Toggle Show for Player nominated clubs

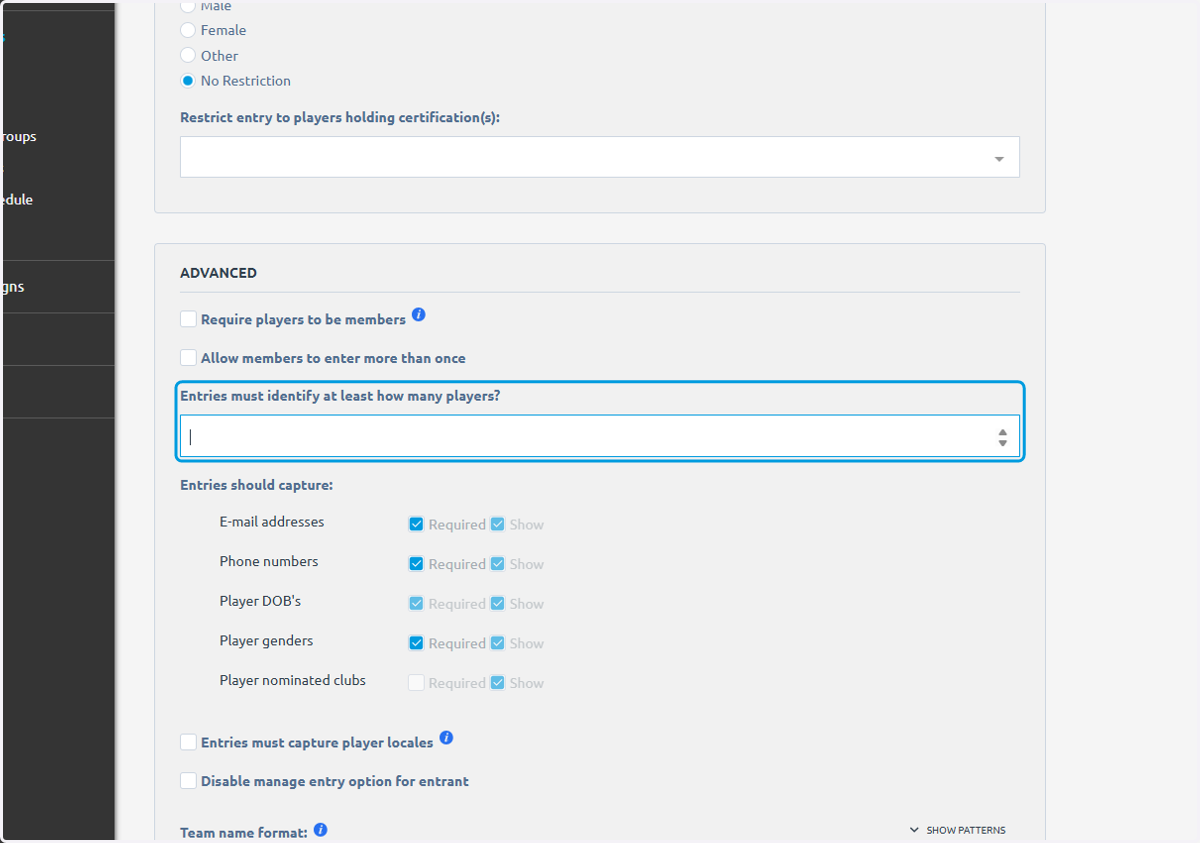498,682
